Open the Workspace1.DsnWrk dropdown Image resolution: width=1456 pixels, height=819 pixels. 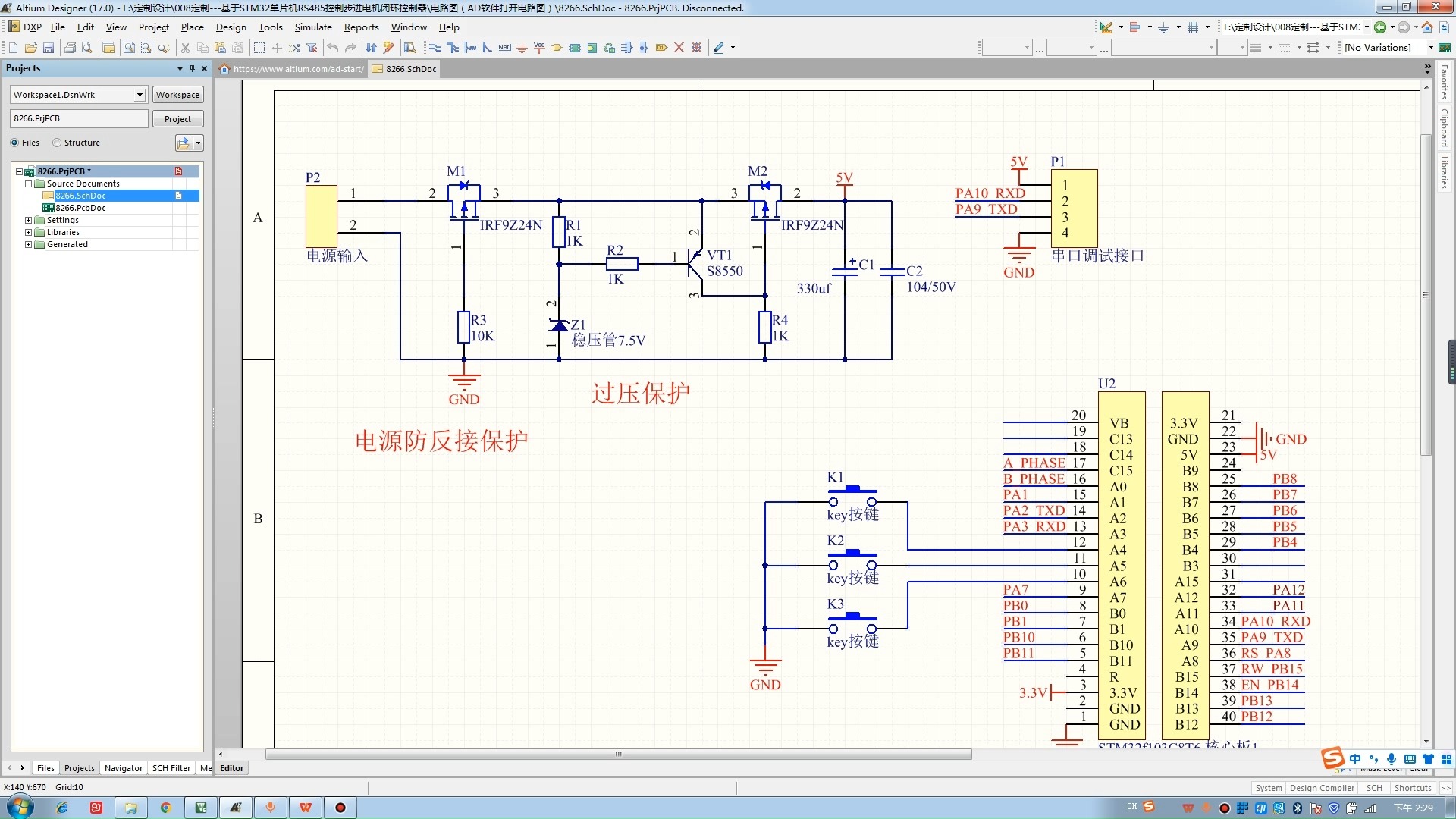(x=140, y=94)
